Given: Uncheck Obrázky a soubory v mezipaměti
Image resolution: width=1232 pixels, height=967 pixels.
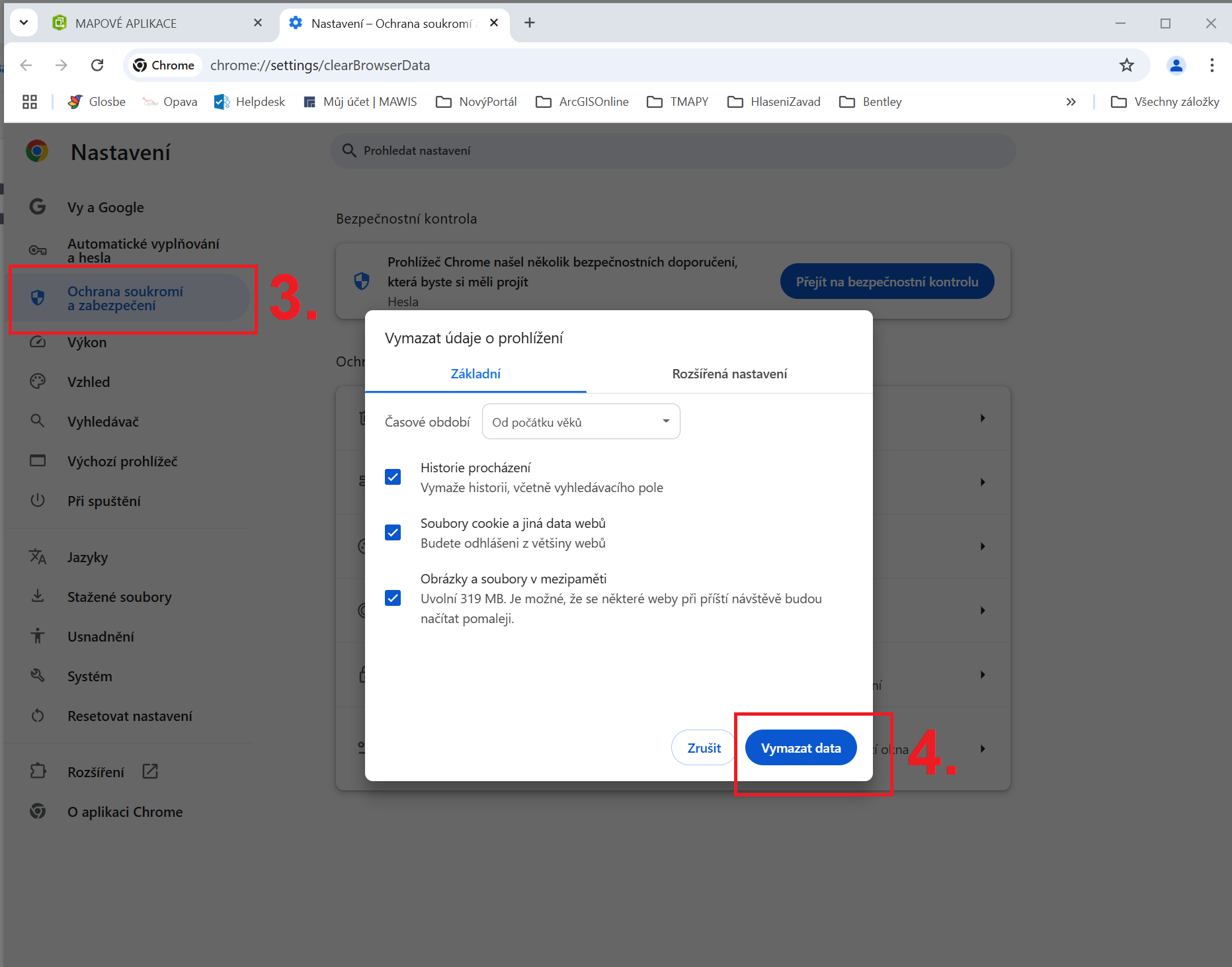Looking at the screenshot, I should pos(393,597).
